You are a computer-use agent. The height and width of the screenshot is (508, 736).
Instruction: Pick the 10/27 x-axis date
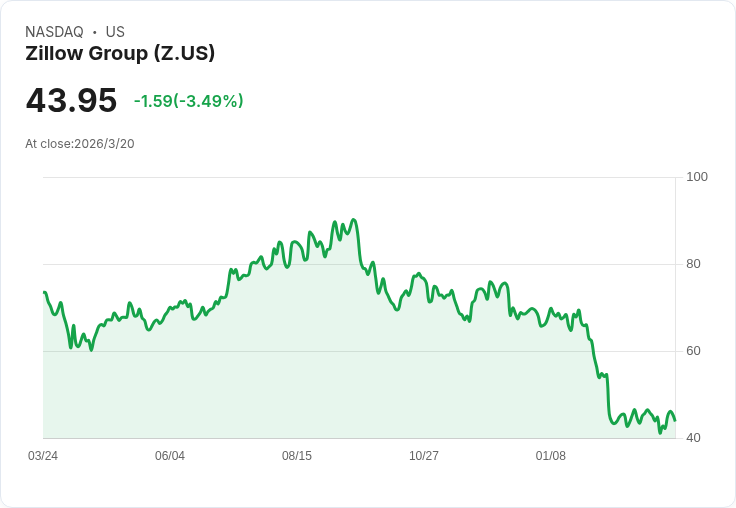tap(424, 456)
